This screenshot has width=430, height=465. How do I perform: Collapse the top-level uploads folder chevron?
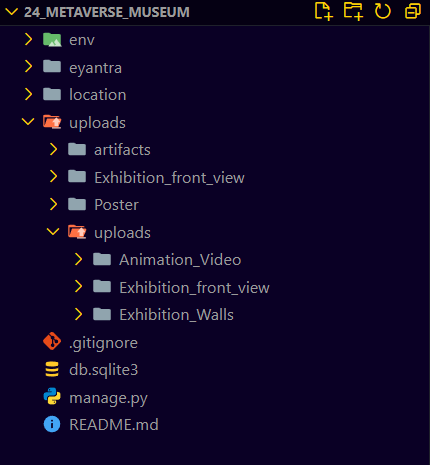pos(28,122)
